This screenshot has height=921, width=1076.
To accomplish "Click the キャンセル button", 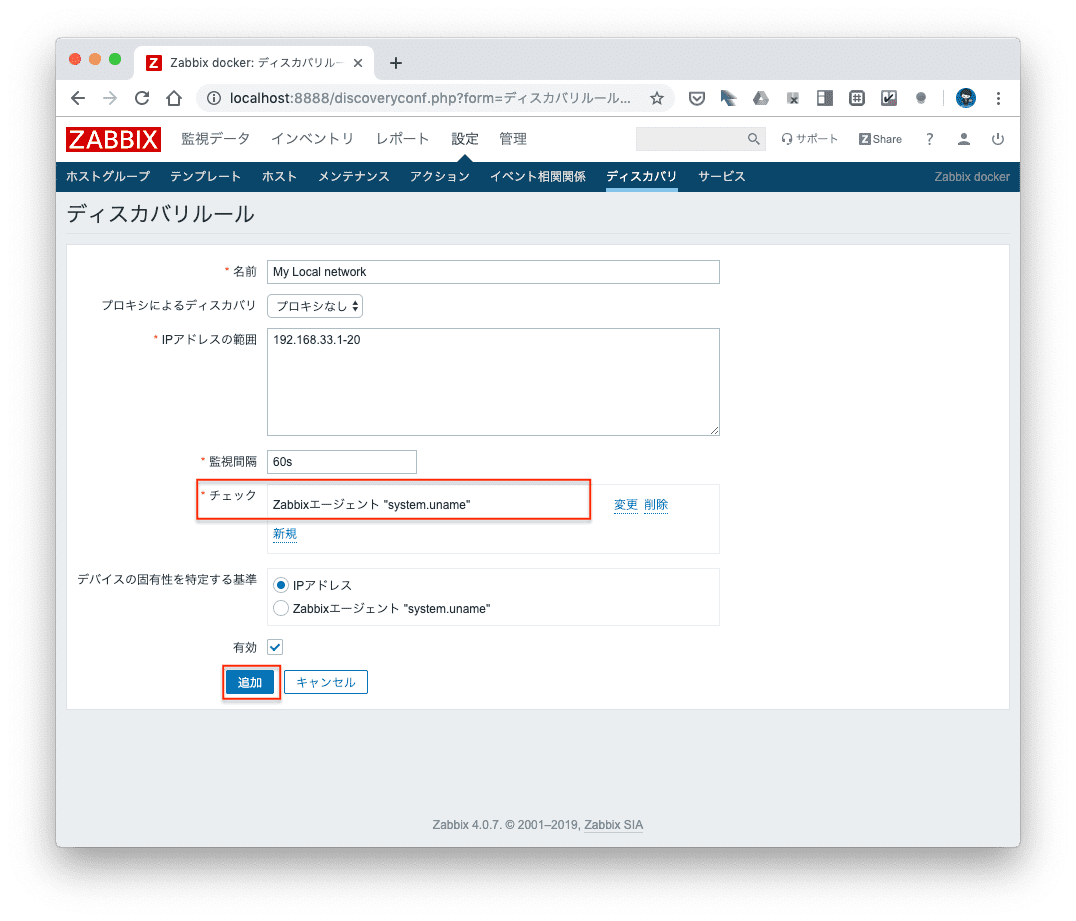I will (326, 682).
